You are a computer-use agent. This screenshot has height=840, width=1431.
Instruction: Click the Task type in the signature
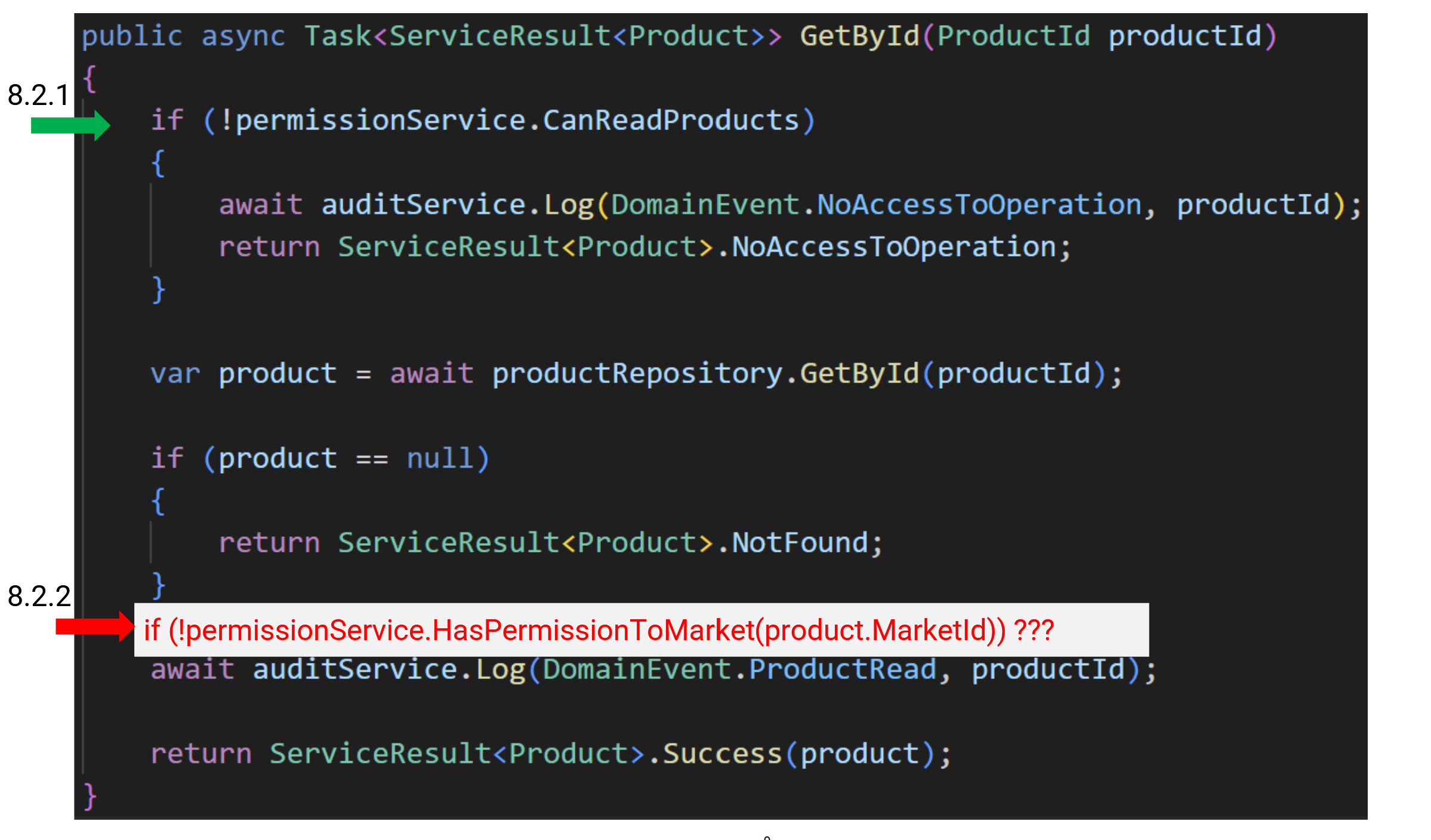pos(337,36)
